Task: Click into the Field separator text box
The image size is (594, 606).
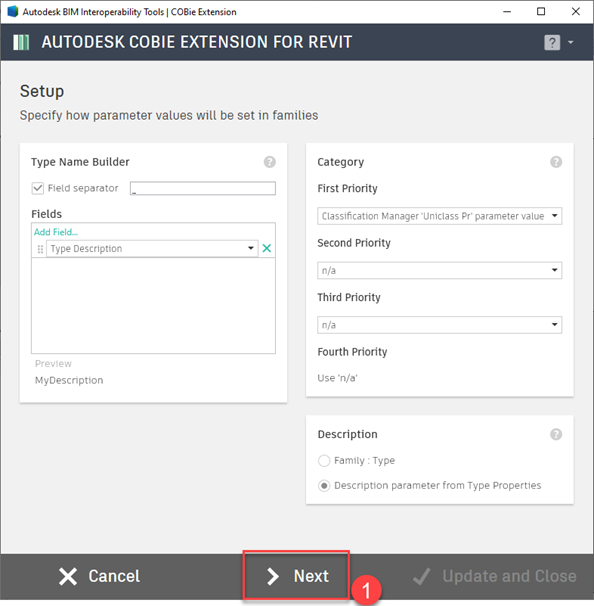Action: pyautogui.click(x=203, y=188)
